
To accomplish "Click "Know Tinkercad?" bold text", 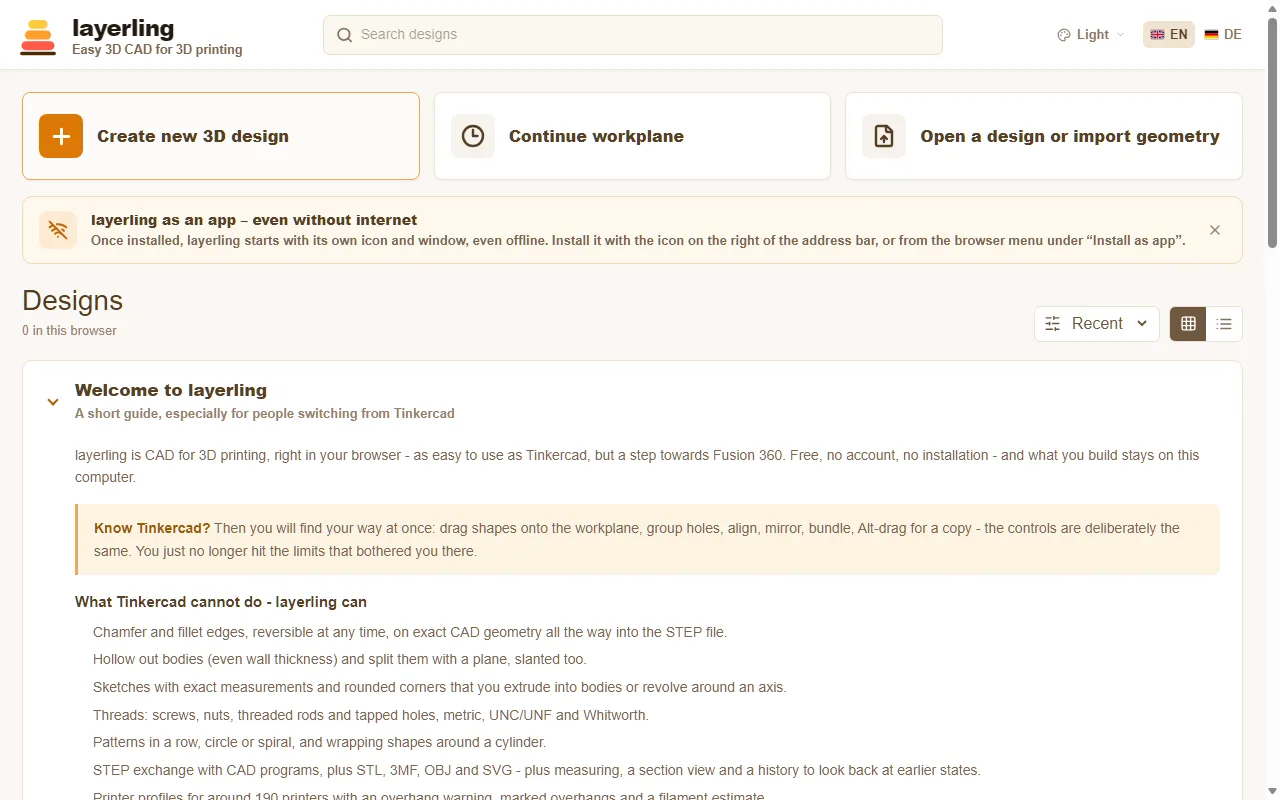I will tap(152, 528).
